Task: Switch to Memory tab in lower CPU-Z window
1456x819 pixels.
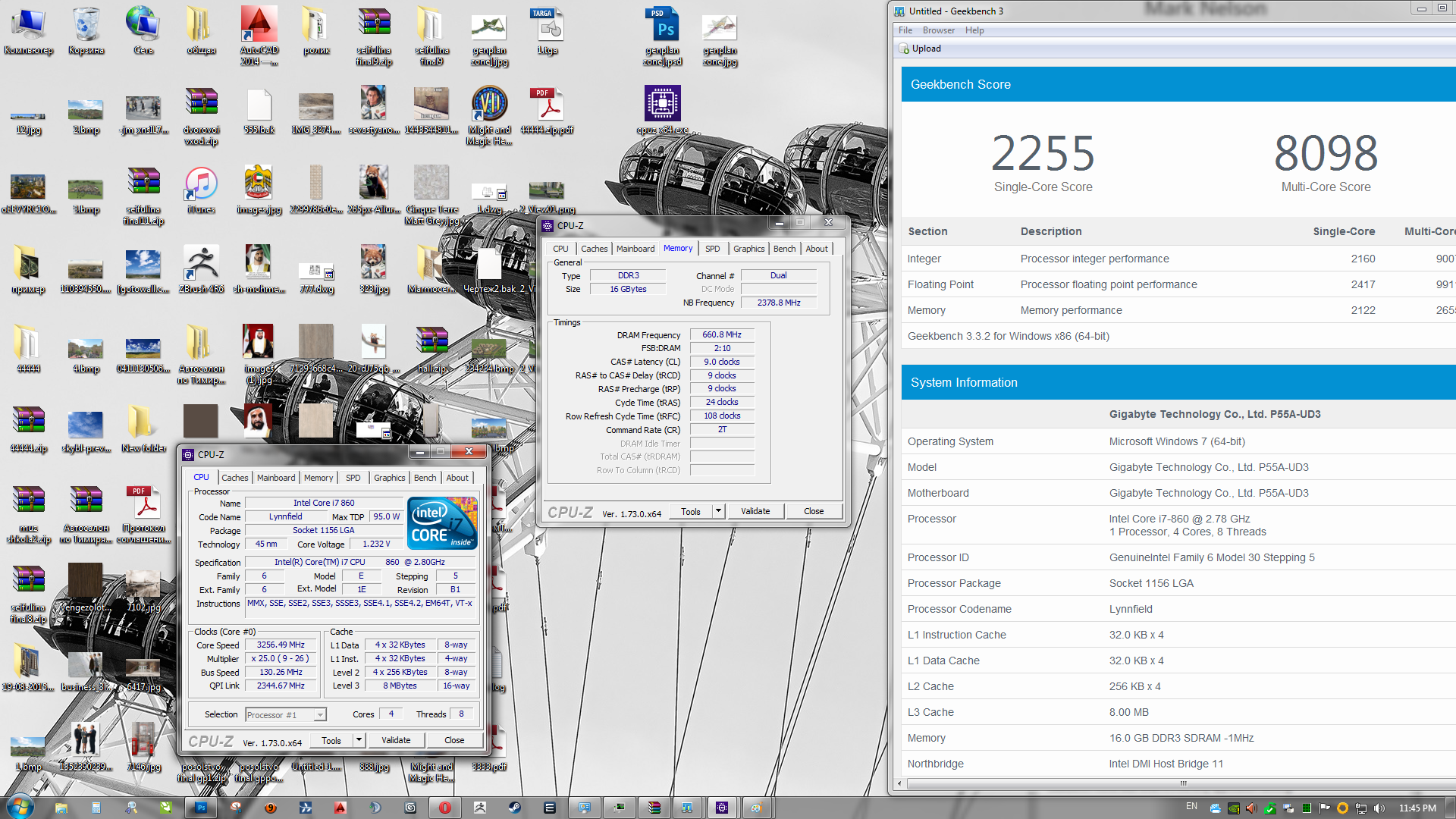Action: point(318,478)
